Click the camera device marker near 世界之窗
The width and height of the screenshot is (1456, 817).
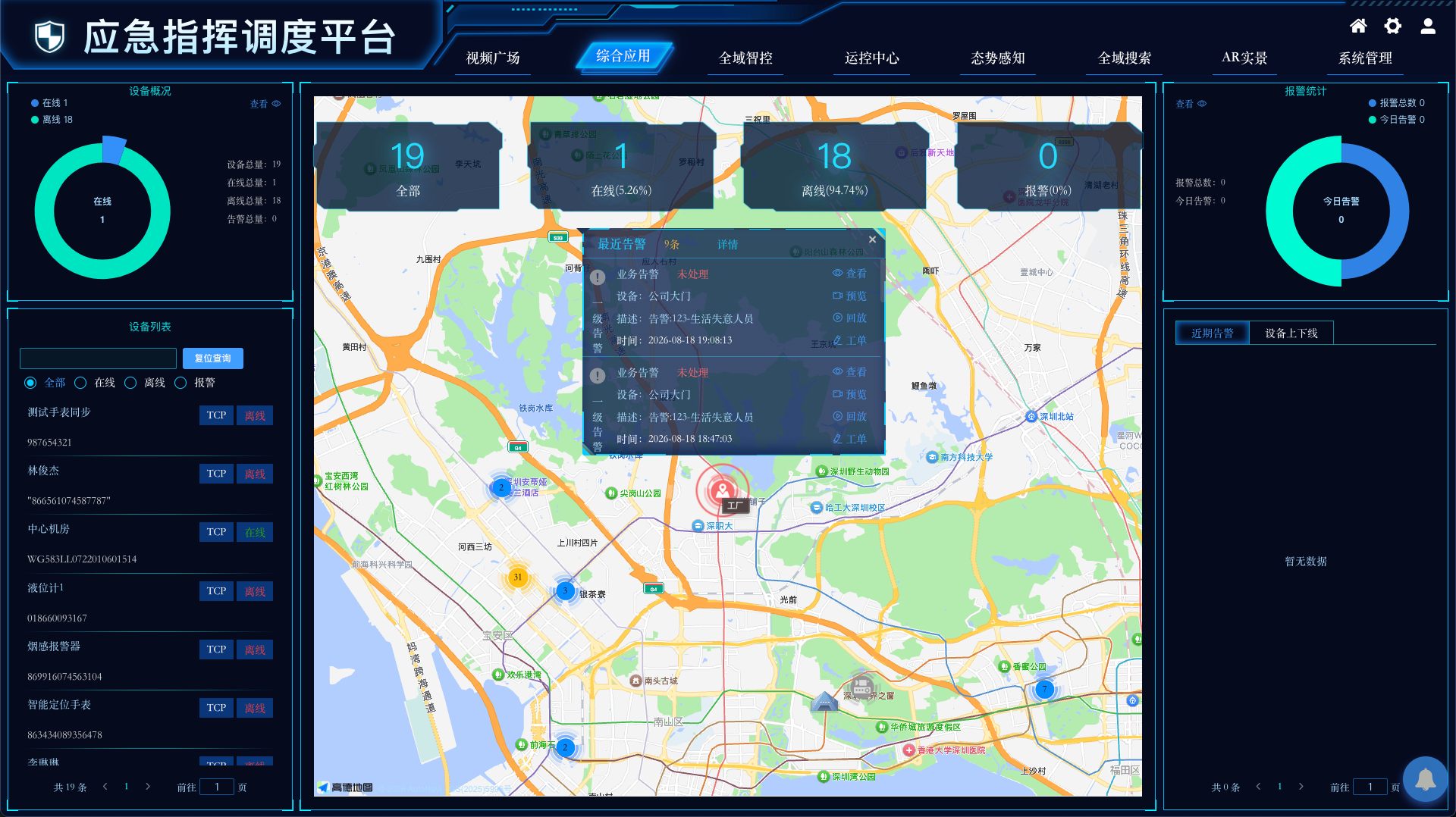861,687
